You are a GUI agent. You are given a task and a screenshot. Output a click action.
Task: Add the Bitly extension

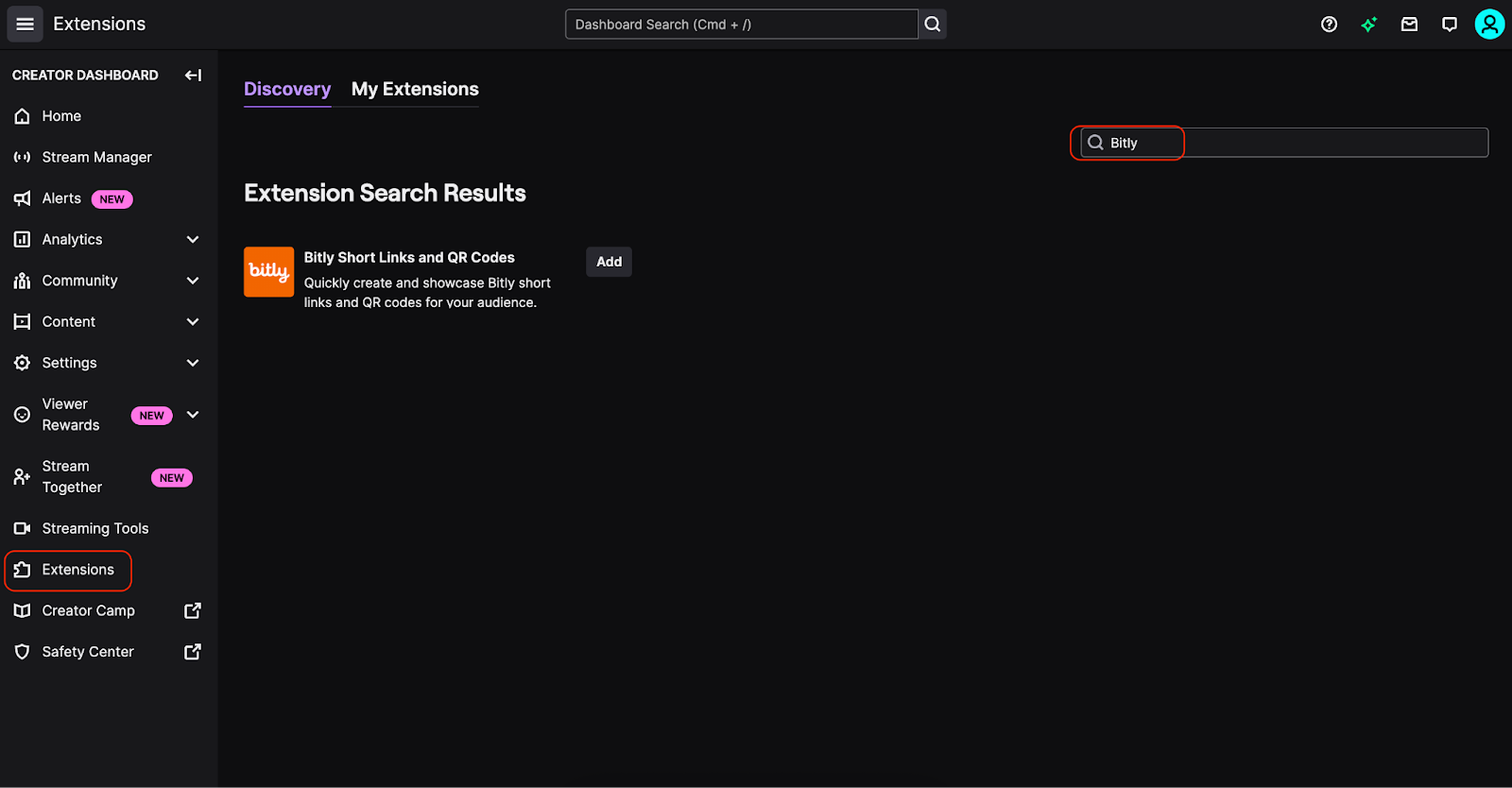[610, 262]
